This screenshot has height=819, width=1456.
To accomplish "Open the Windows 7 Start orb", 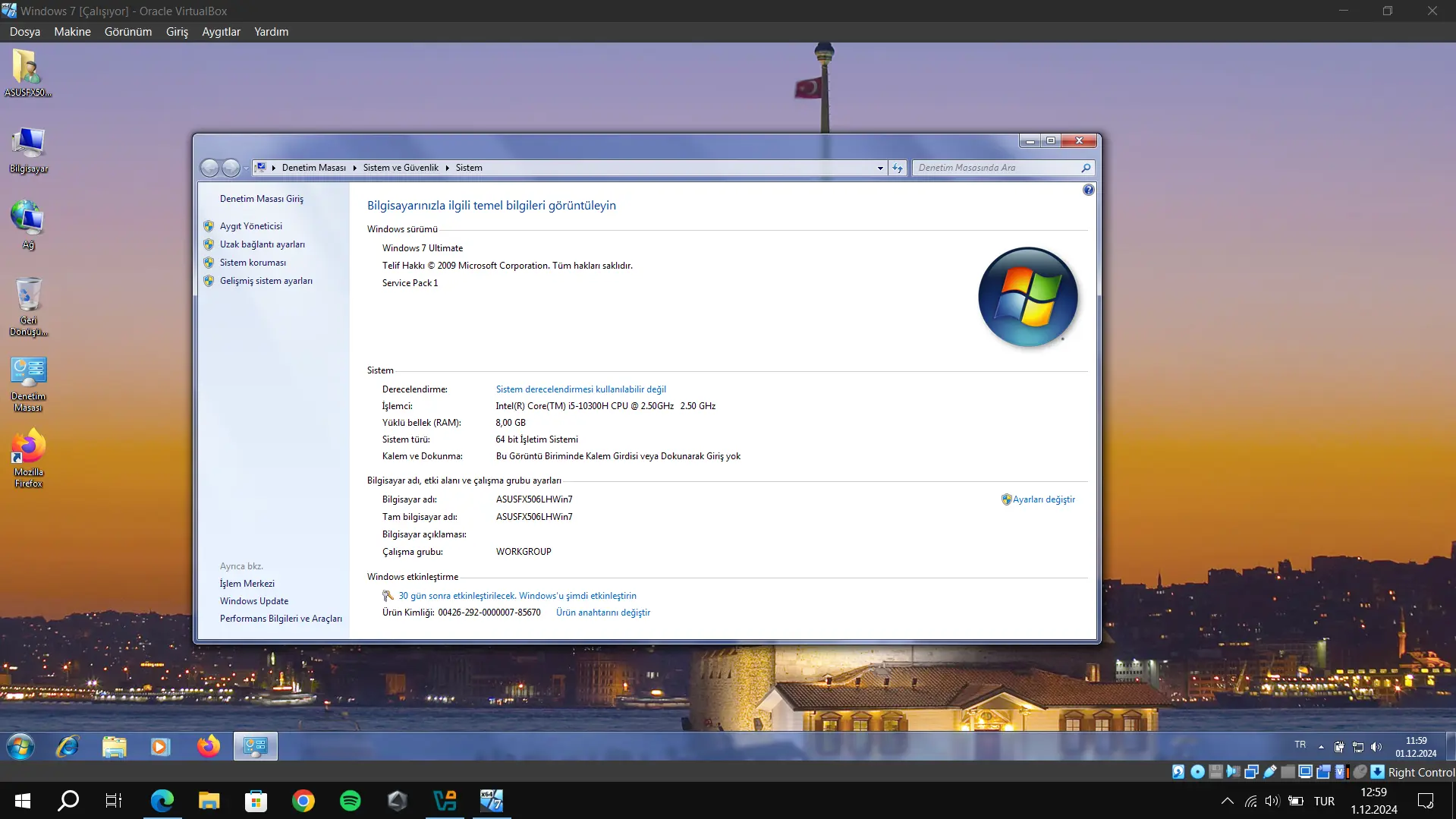I will [x=20, y=747].
